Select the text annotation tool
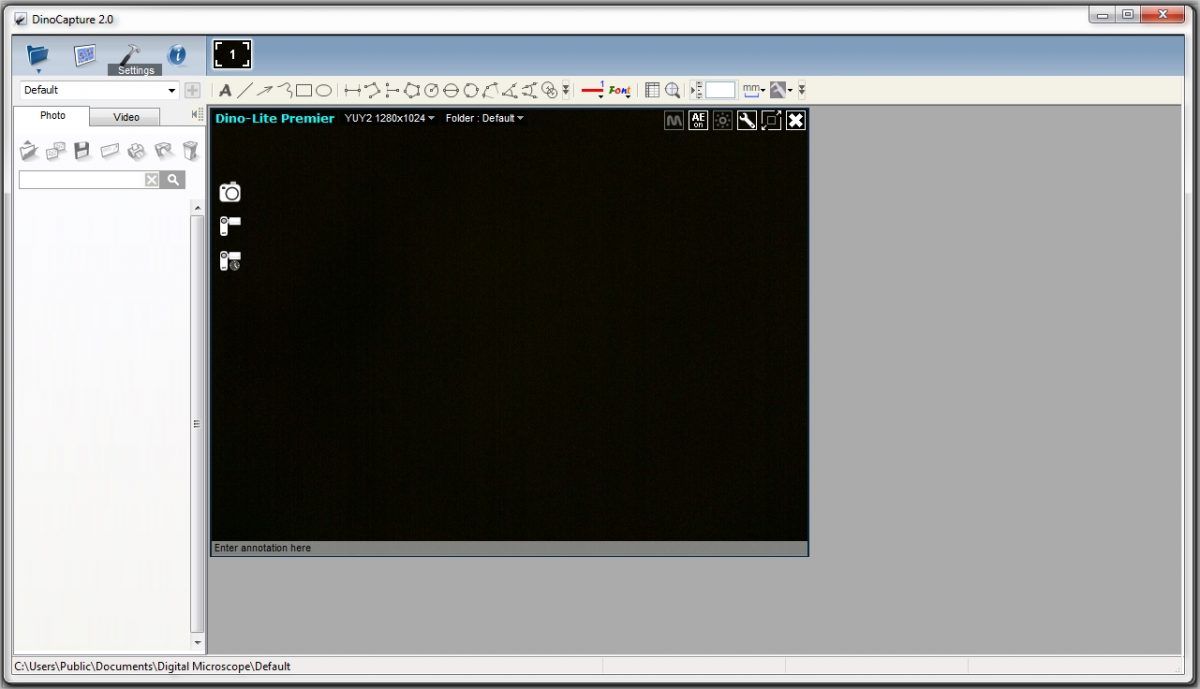The width and height of the screenshot is (1200, 689). [225, 91]
